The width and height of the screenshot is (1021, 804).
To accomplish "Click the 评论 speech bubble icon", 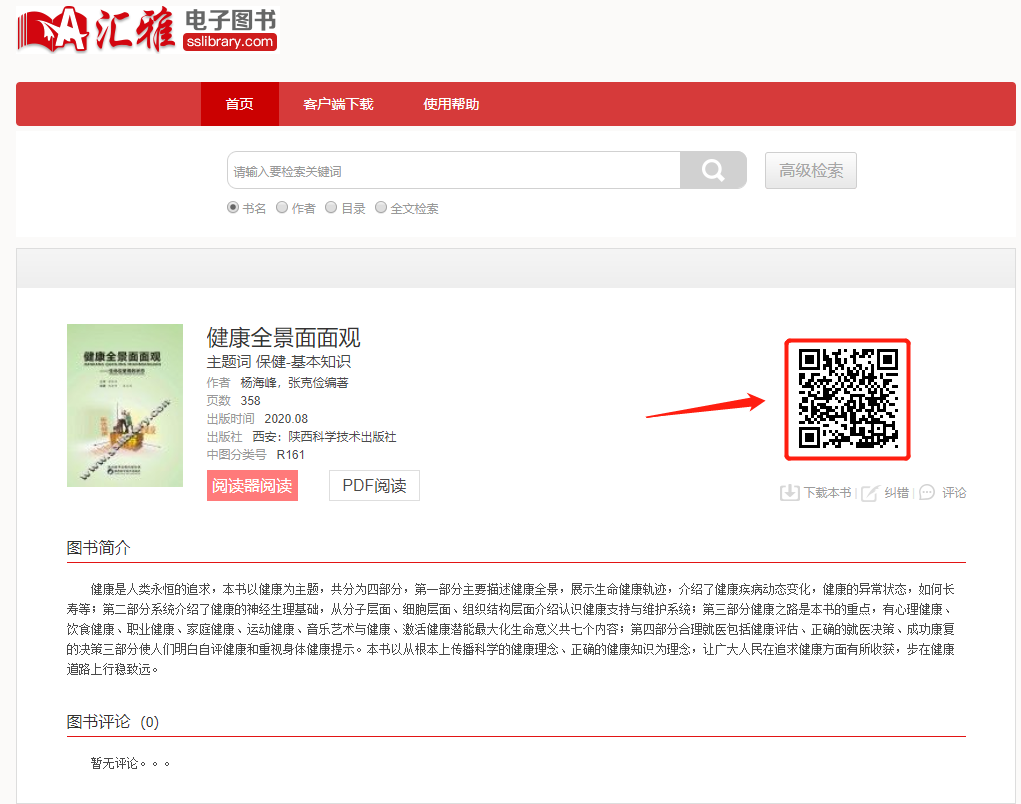I will pyautogui.click(x=927, y=492).
